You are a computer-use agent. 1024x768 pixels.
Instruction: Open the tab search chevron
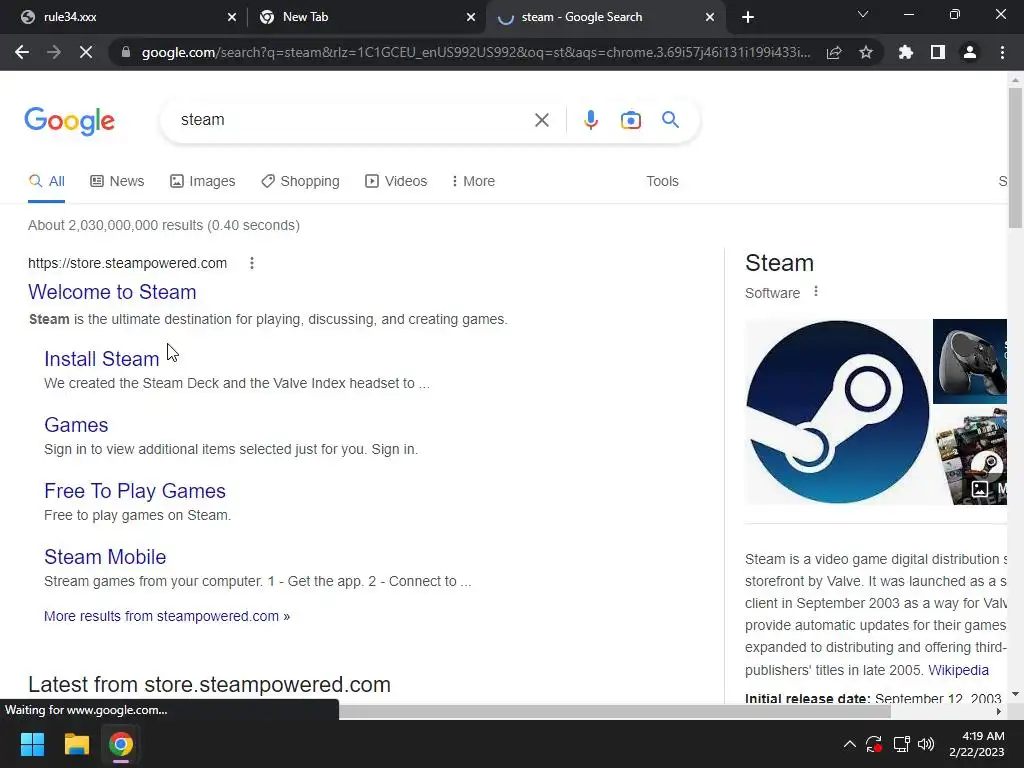click(x=863, y=14)
